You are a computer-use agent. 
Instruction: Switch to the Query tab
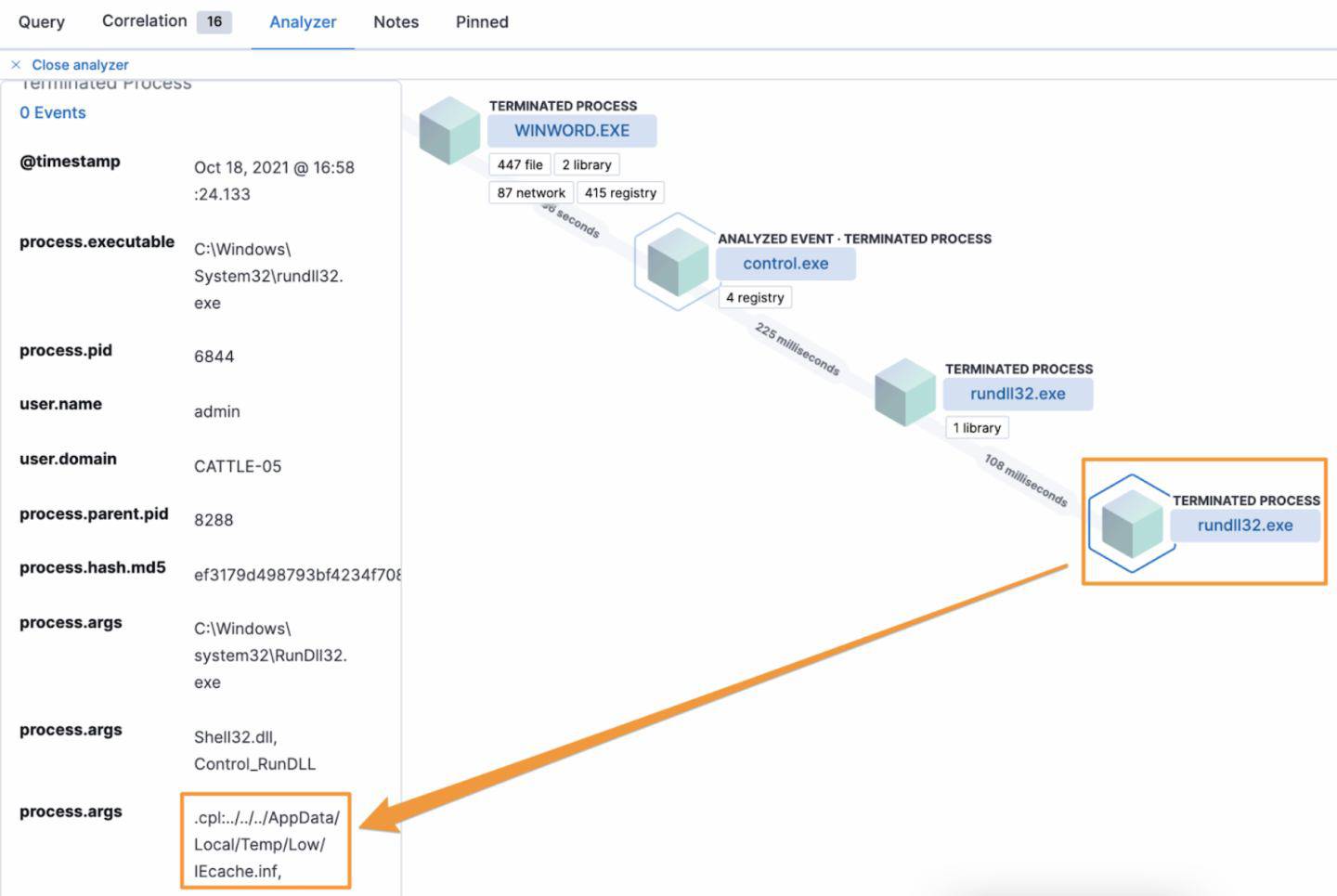coord(41,21)
